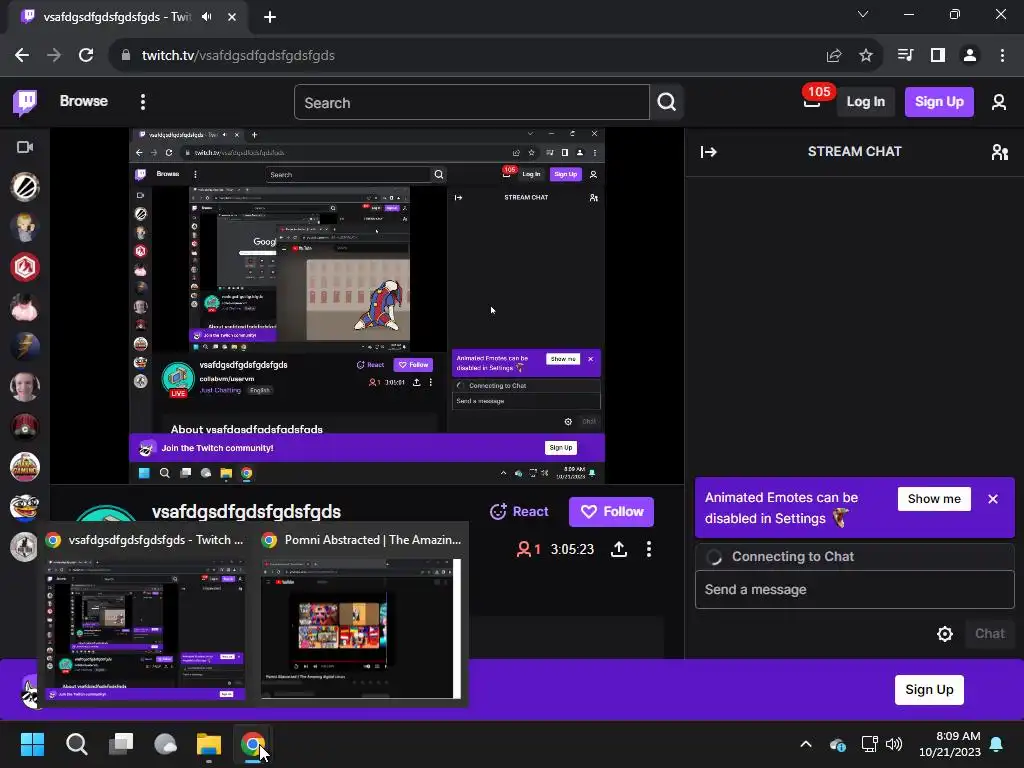
Task: Open chat settings gear icon
Action: coord(944,634)
